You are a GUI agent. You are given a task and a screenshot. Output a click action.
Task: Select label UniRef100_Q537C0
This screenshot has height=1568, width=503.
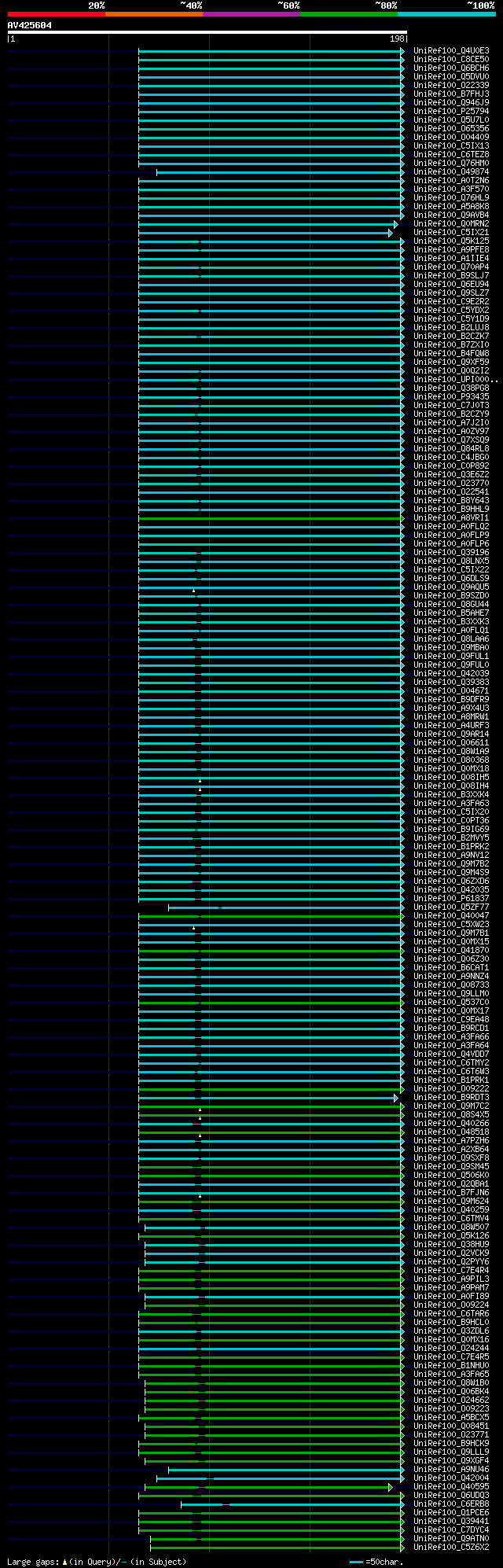pos(451,1003)
